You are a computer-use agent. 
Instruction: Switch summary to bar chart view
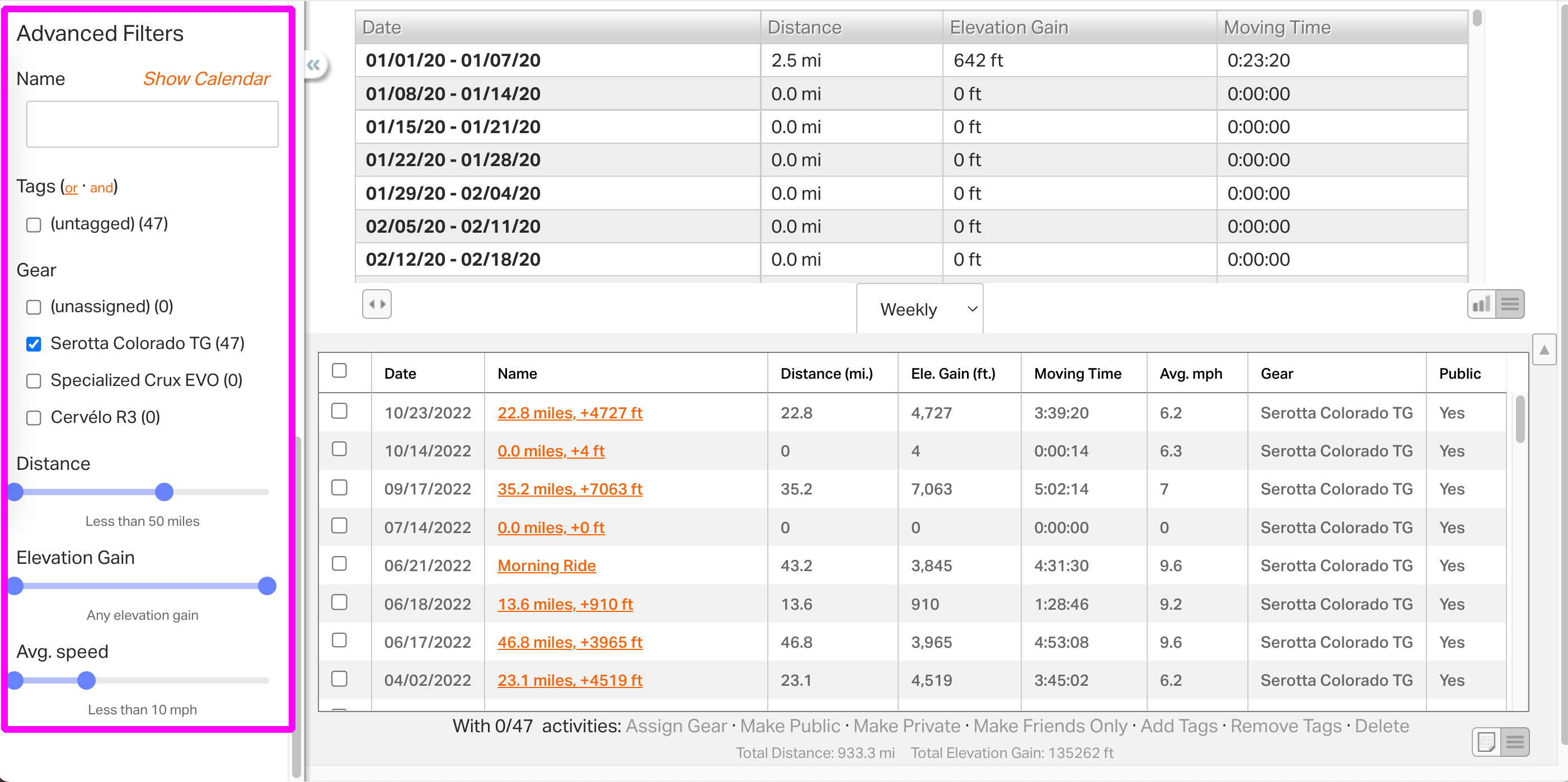[1481, 304]
